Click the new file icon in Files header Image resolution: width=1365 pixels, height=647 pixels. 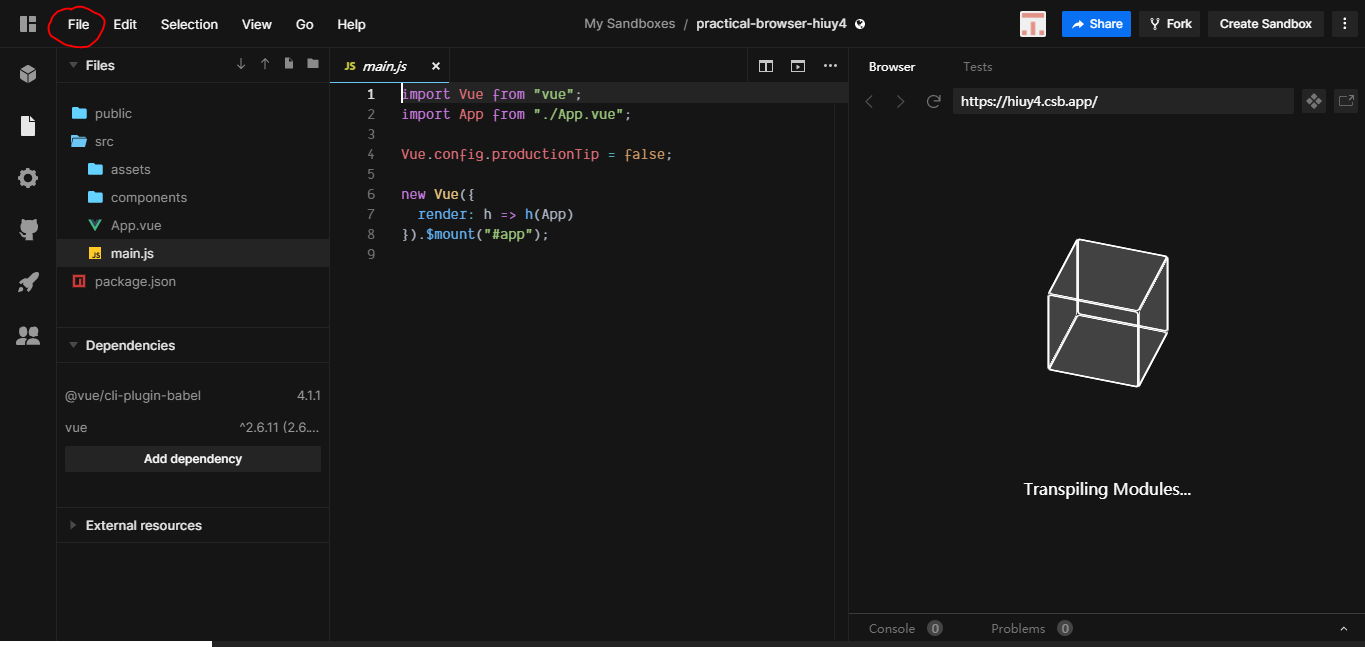pyautogui.click(x=289, y=64)
